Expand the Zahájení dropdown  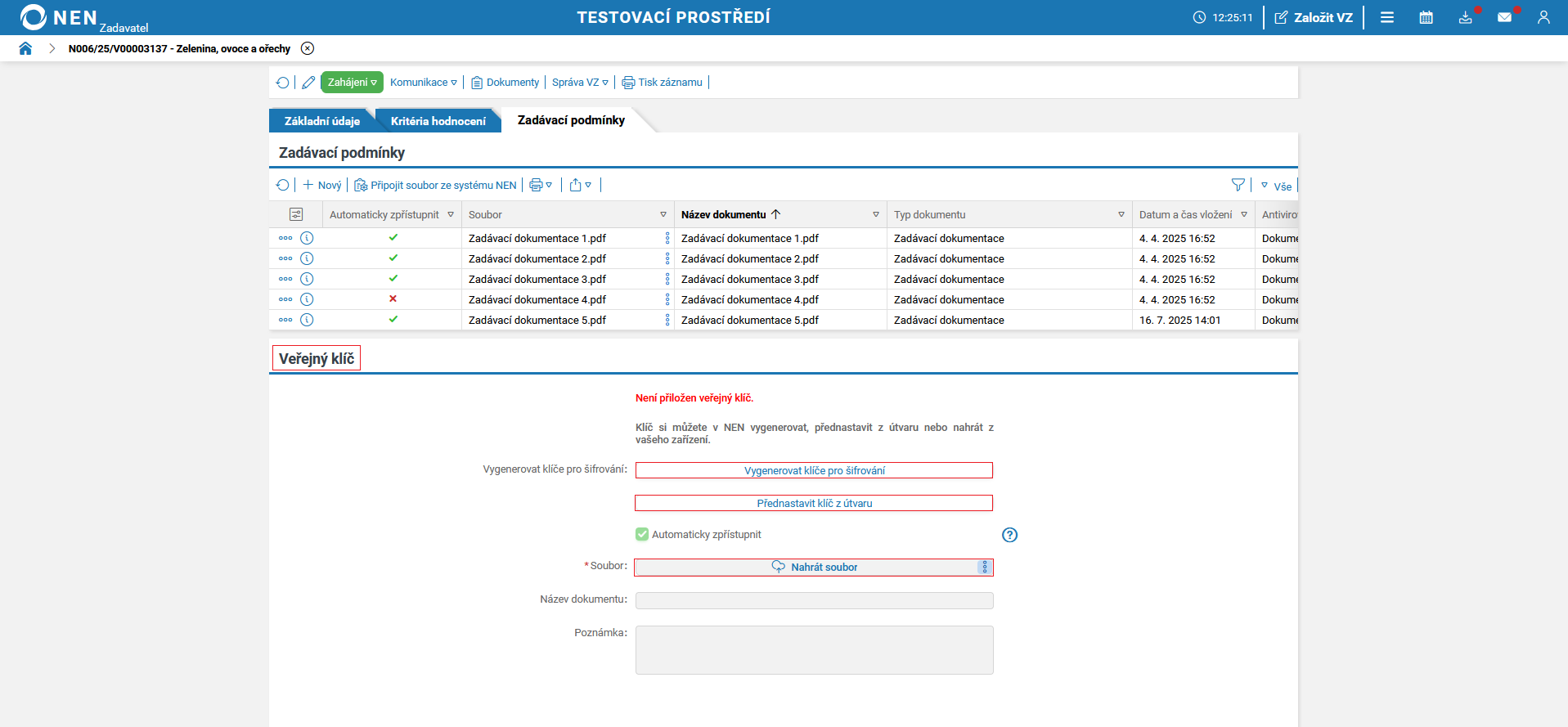pos(352,83)
